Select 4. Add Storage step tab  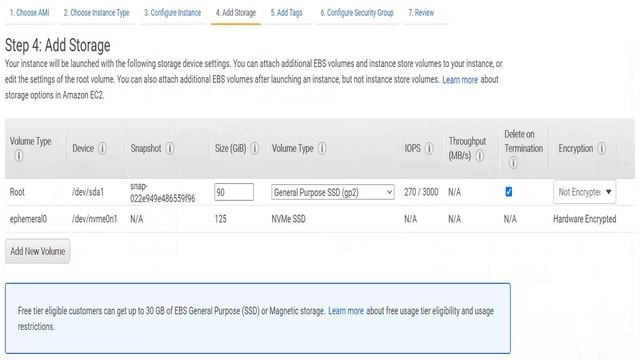(236, 13)
